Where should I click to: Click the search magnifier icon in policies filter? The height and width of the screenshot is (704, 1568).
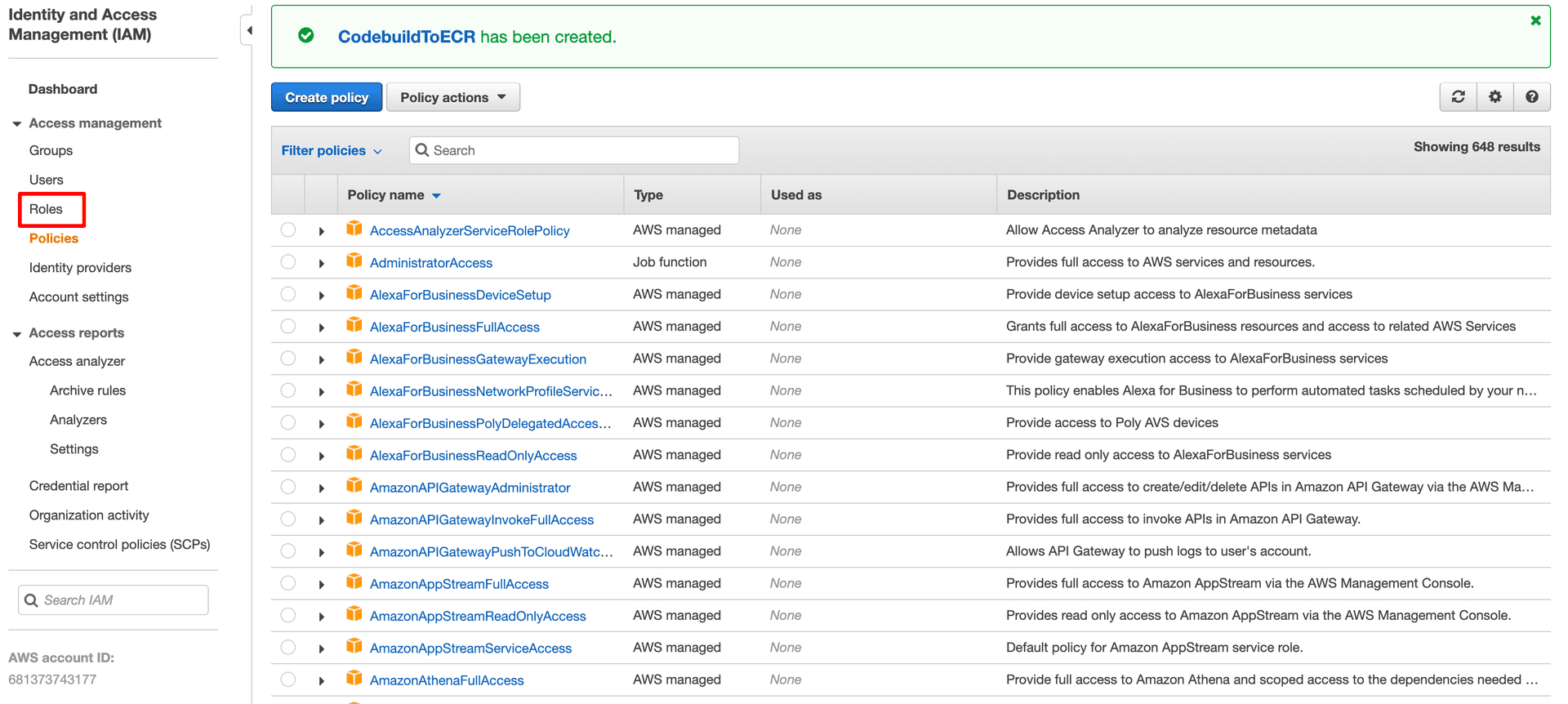pyautogui.click(x=422, y=150)
